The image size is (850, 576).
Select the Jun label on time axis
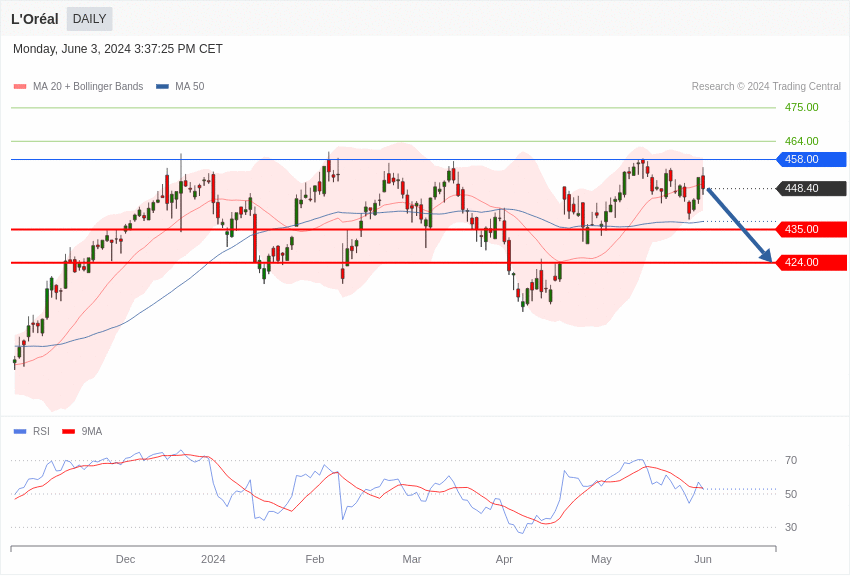[x=703, y=559]
